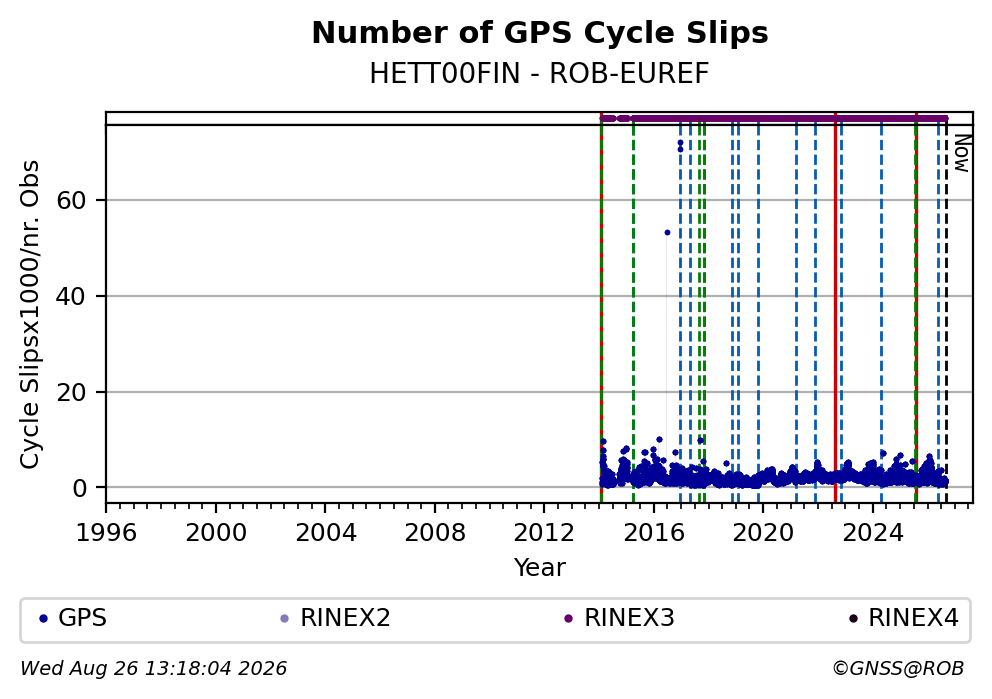
Task: Click the x-axis label 'Year'
Action: tap(540, 567)
